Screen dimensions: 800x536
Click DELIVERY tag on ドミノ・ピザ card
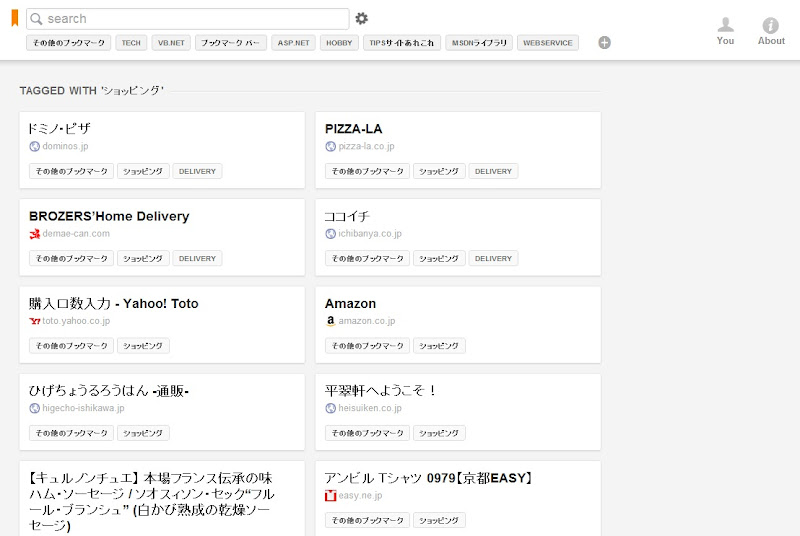point(197,171)
